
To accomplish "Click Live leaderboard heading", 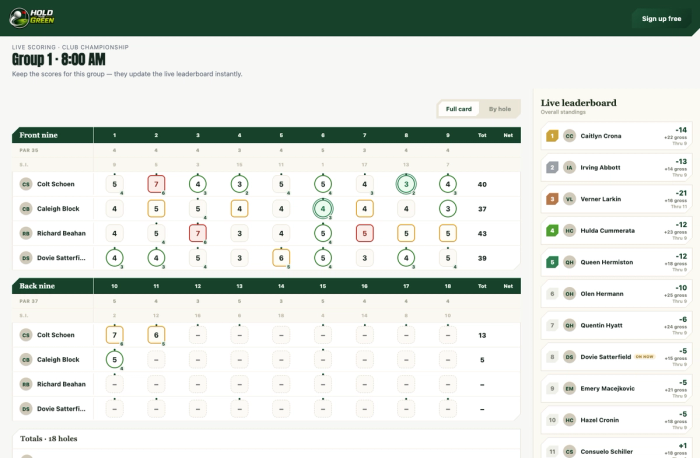I will [x=579, y=103].
